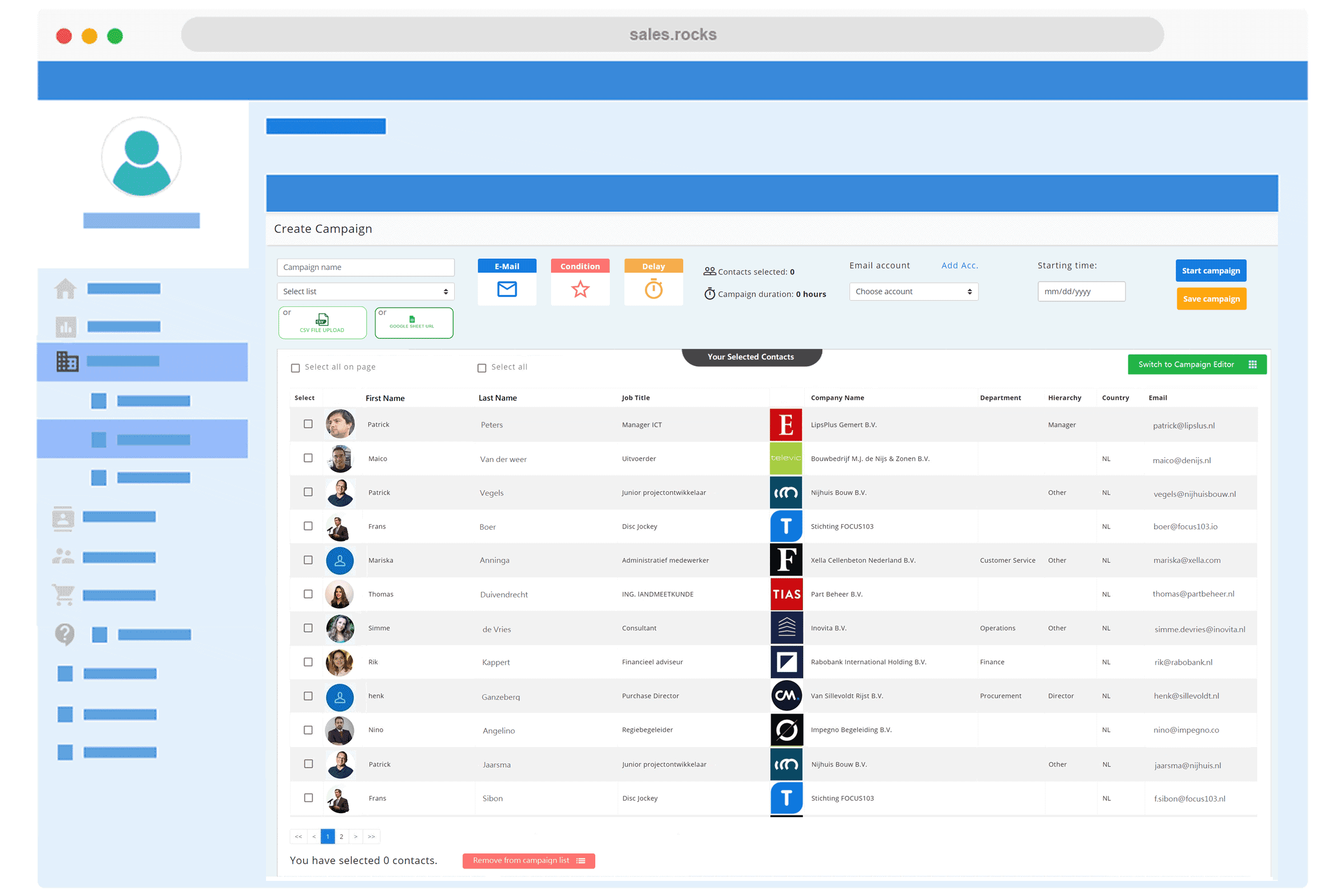Tick the 'Select all' checkbox
The image size is (1344, 896).
pos(482,368)
